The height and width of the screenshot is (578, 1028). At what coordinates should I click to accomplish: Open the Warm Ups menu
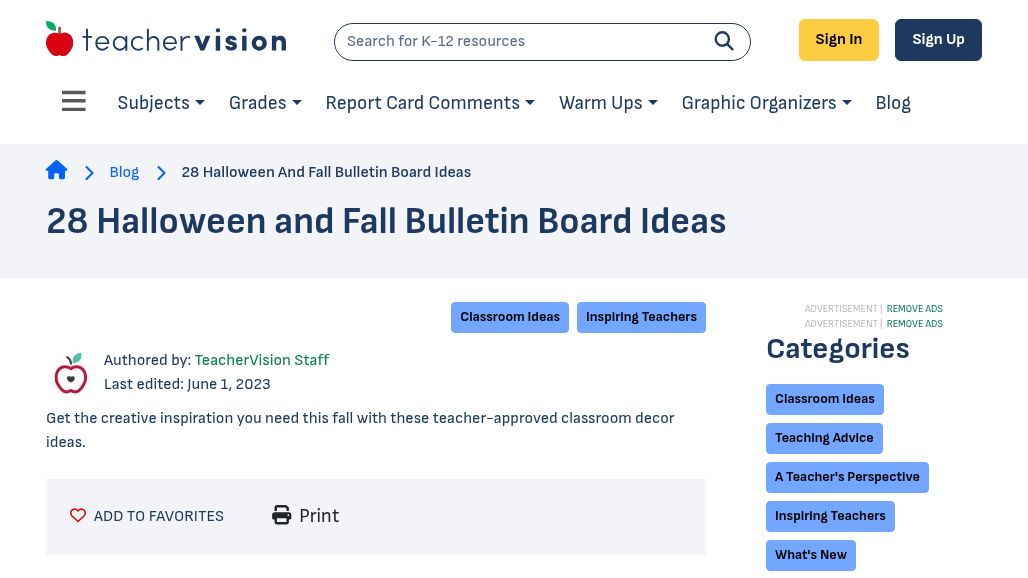pos(608,103)
